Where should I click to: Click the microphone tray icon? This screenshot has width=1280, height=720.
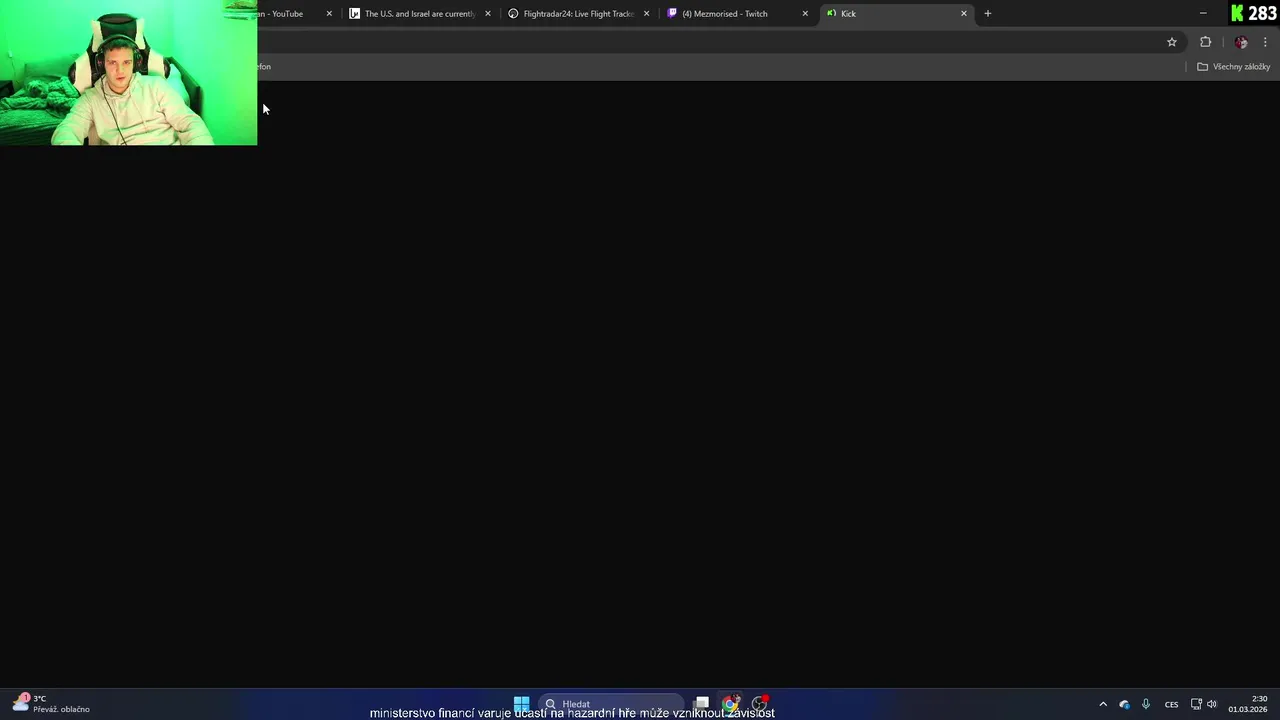pos(1146,704)
